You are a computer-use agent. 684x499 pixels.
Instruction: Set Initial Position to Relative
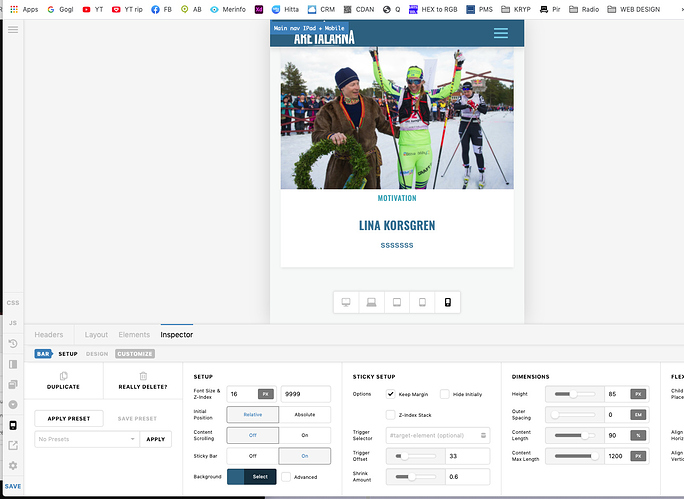click(253, 414)
